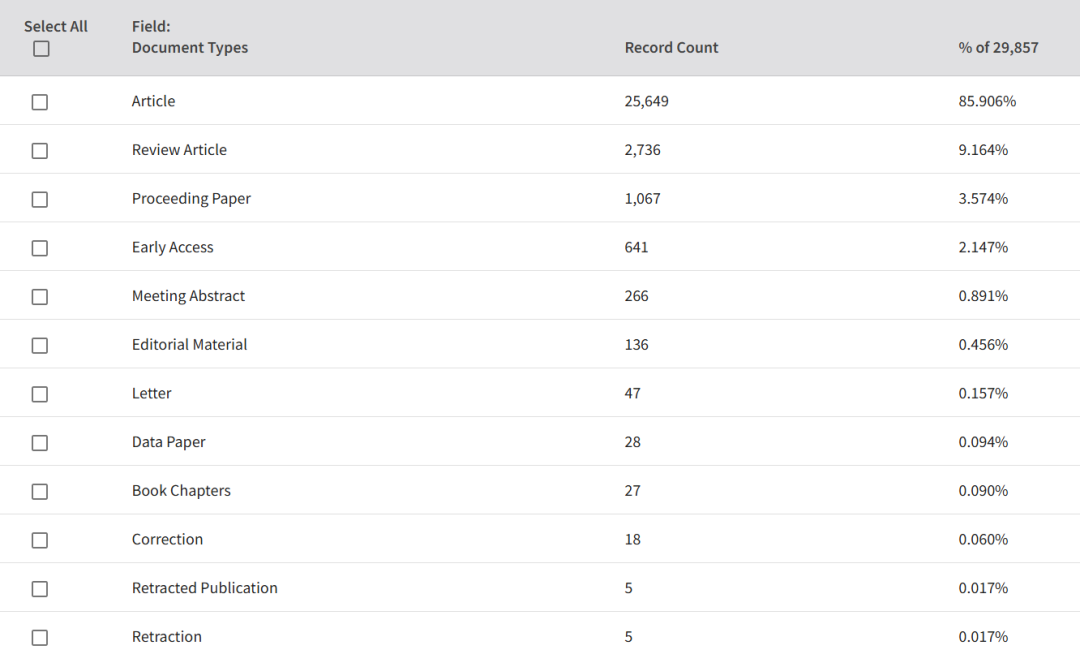
Task: Select the Correction row checkbox
Action: pyautogui.click(x=40, y=540)
